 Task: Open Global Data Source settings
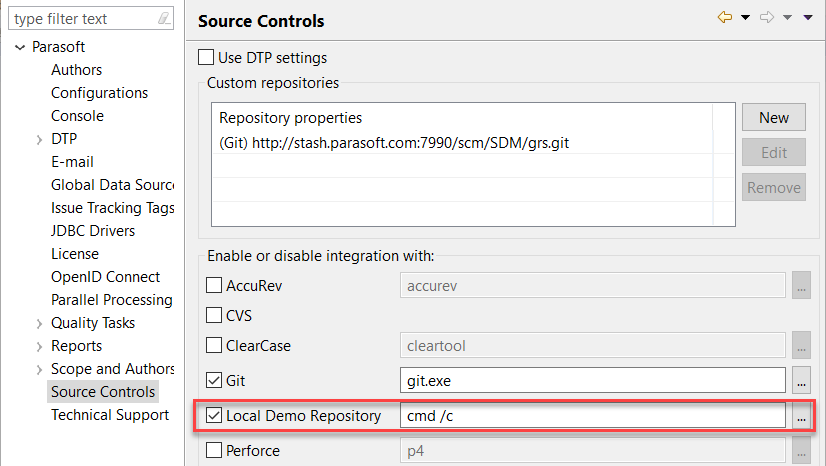click(x=112, y=185)
